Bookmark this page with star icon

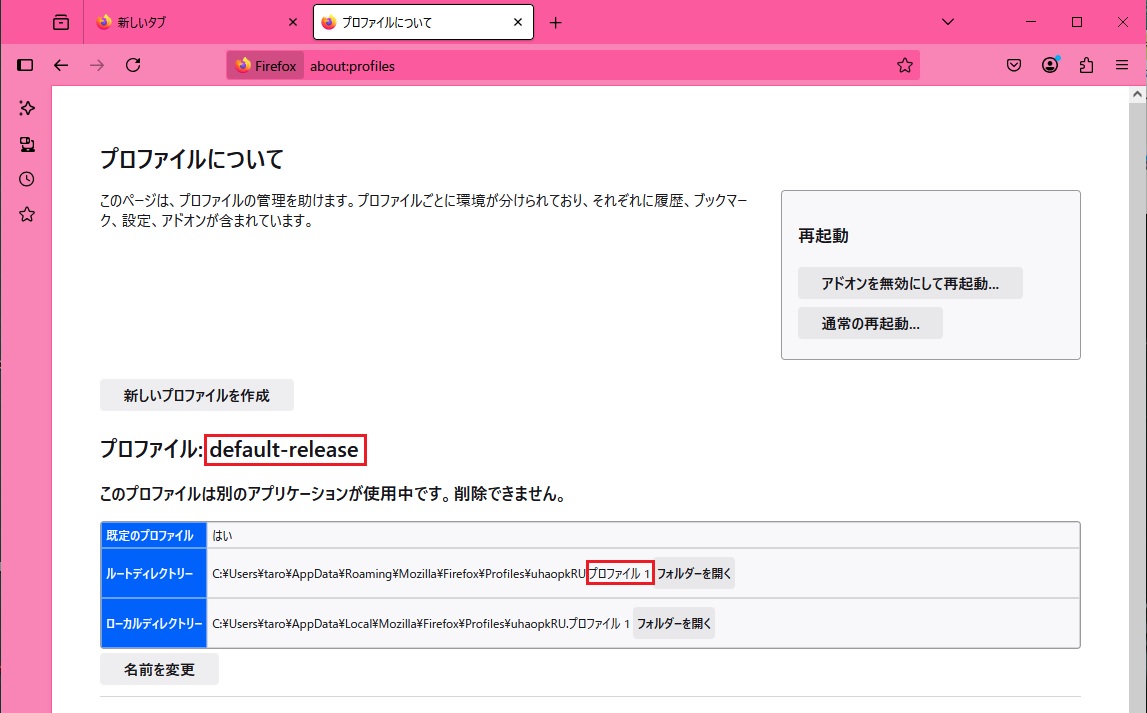904,65
